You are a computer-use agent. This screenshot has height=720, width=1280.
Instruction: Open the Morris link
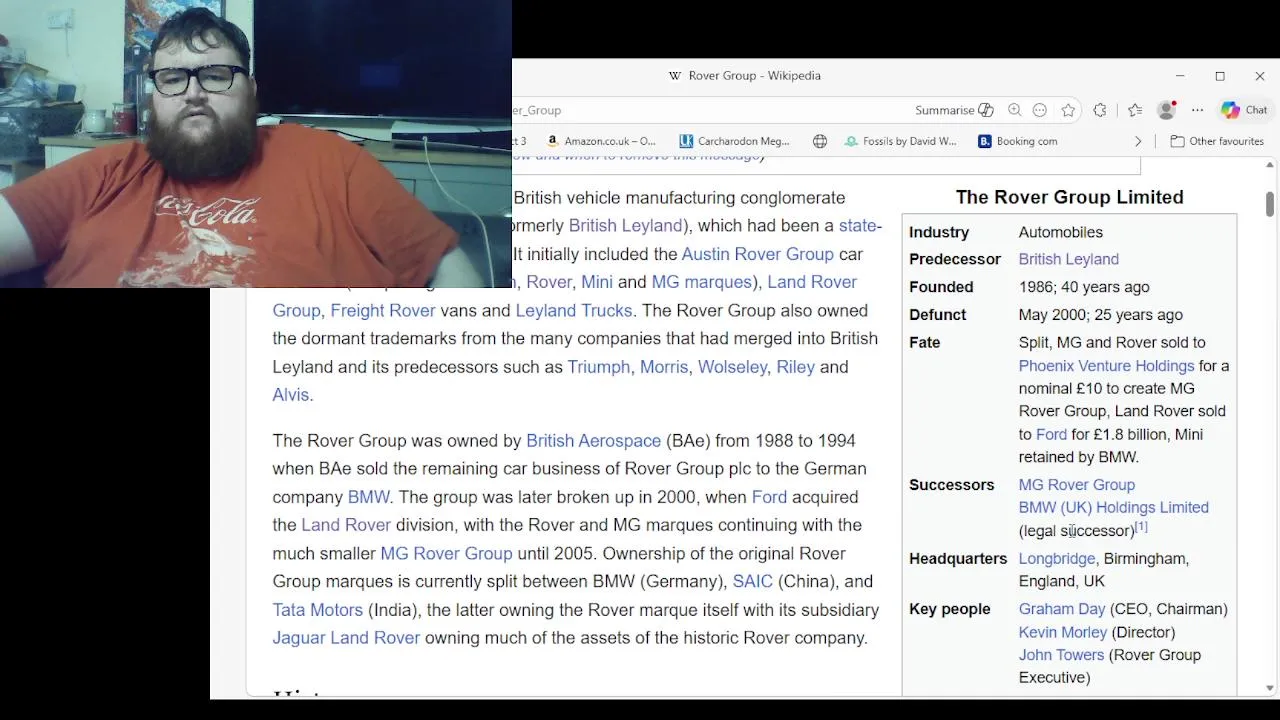point(664,367)
